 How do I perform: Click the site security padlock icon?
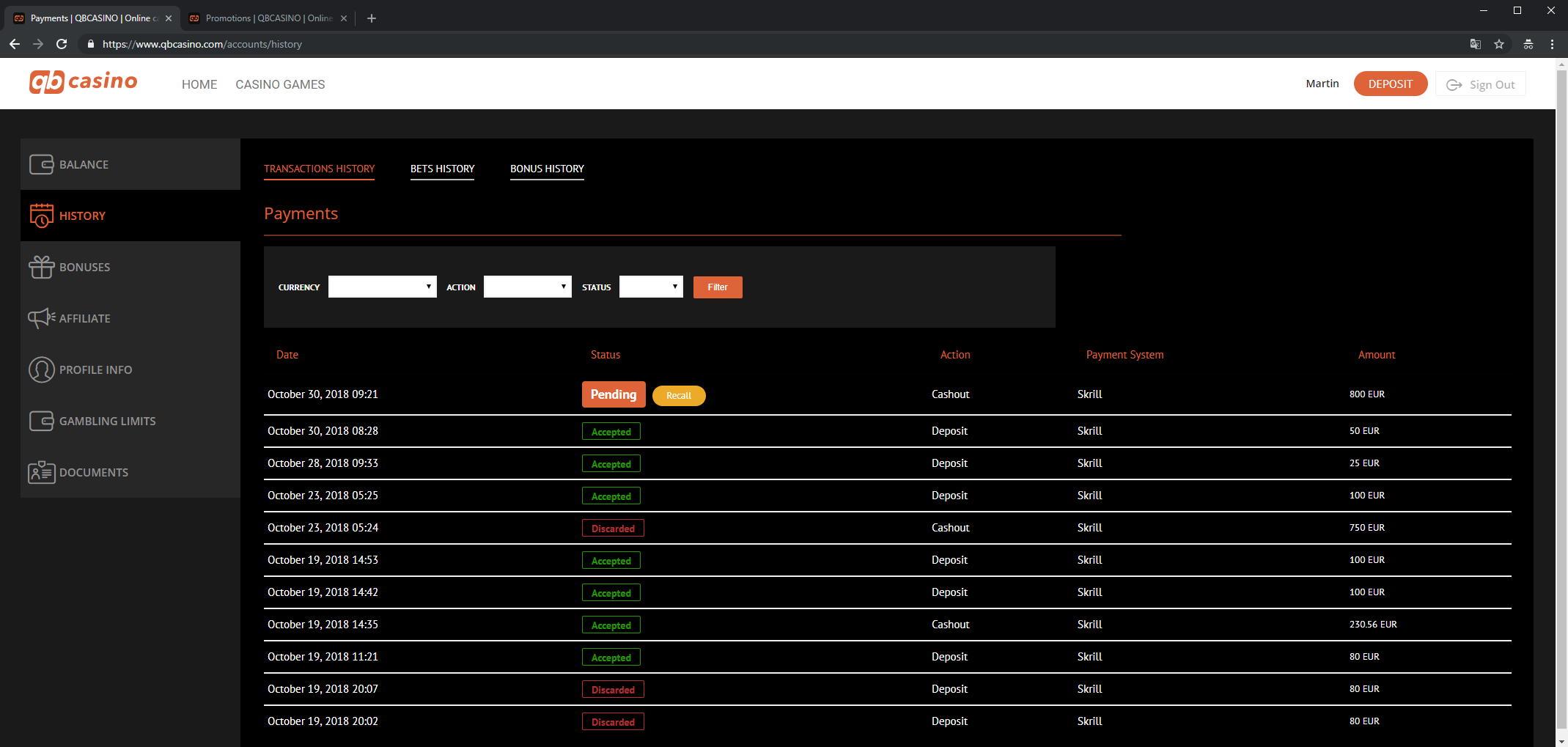click(x=91, y=44)
